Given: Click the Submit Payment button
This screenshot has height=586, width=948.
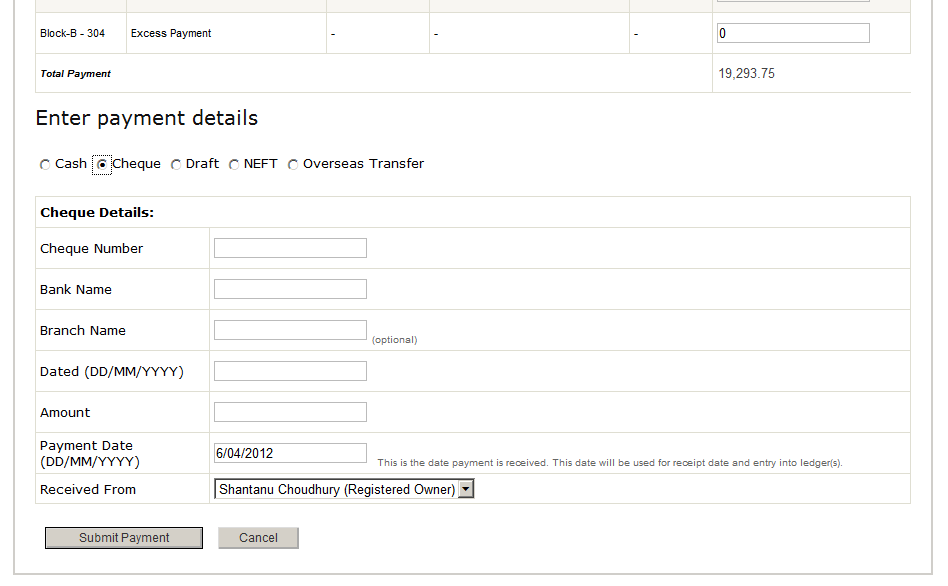Looking at the screenshot, I should (124, 538).
